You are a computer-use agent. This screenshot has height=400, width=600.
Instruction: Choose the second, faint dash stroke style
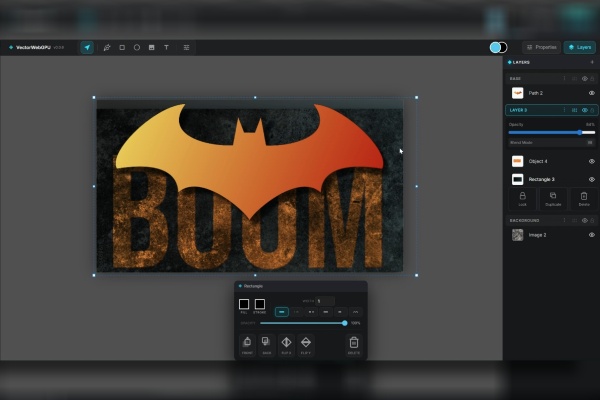[x=297, y=312]
